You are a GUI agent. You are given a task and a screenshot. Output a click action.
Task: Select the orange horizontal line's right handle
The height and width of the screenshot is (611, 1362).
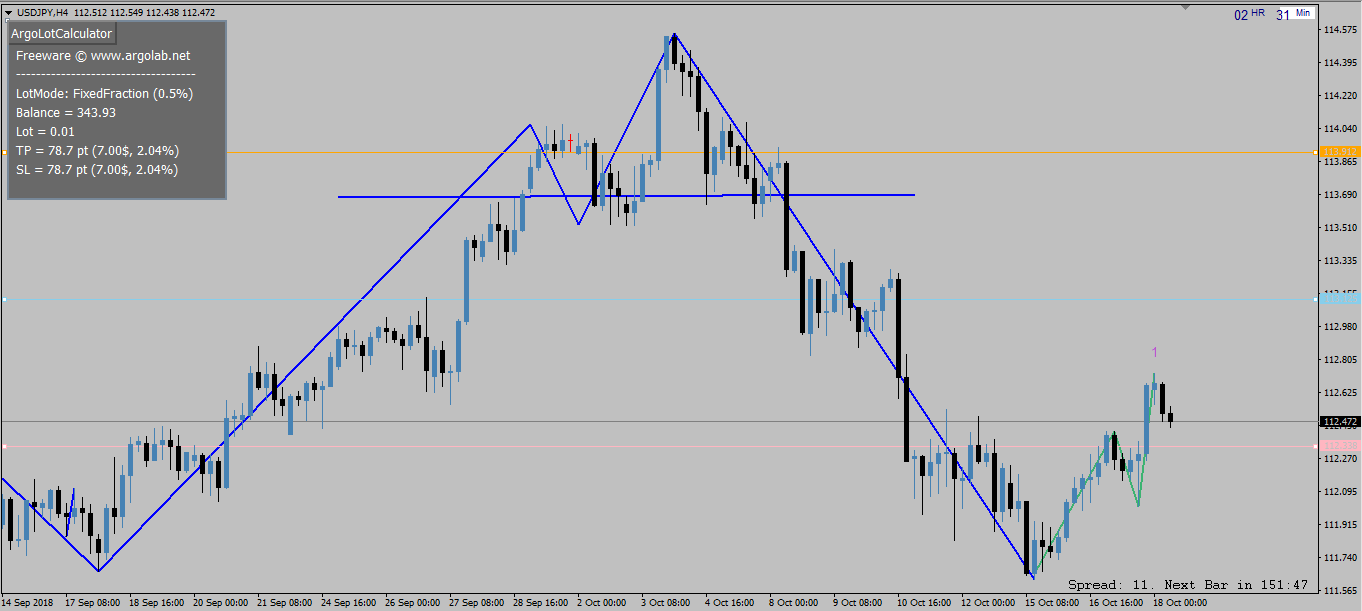click(1314, 152)
